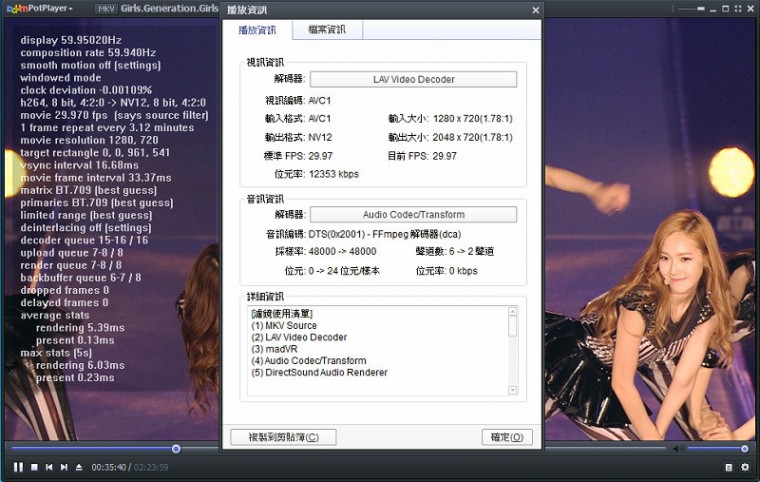Switch to the 檔案資訊 tab
Screen dimensions: 760x482
[x=327, y=30]
